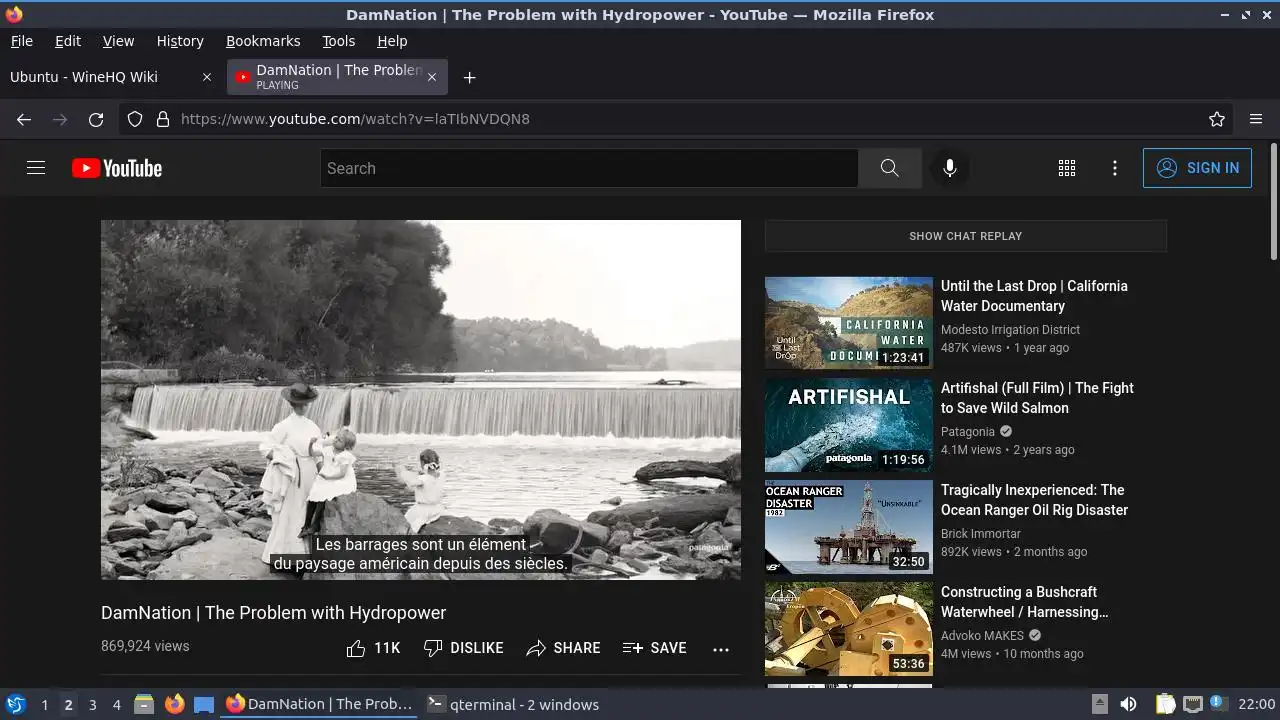Screen dimensions: 1280x720
Task: Open a new tab with plus
Action: pyautogui.click(x=469, y=77)
